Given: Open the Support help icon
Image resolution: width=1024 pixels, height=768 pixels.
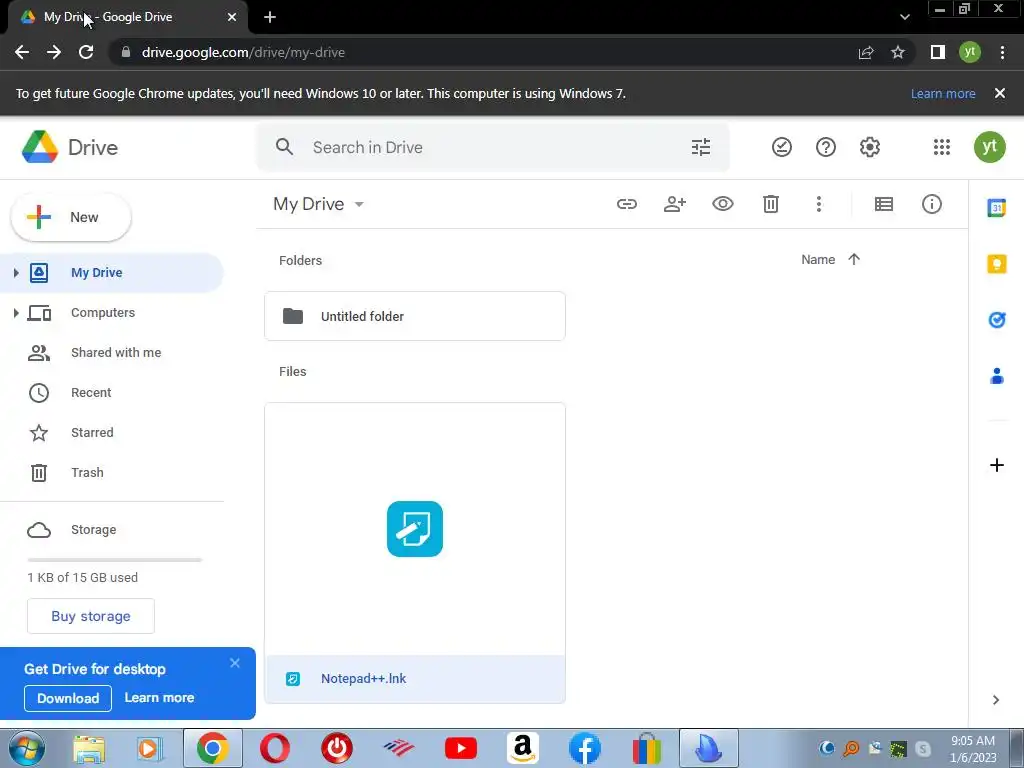Looking at the screenshot, I should (825, 147).
